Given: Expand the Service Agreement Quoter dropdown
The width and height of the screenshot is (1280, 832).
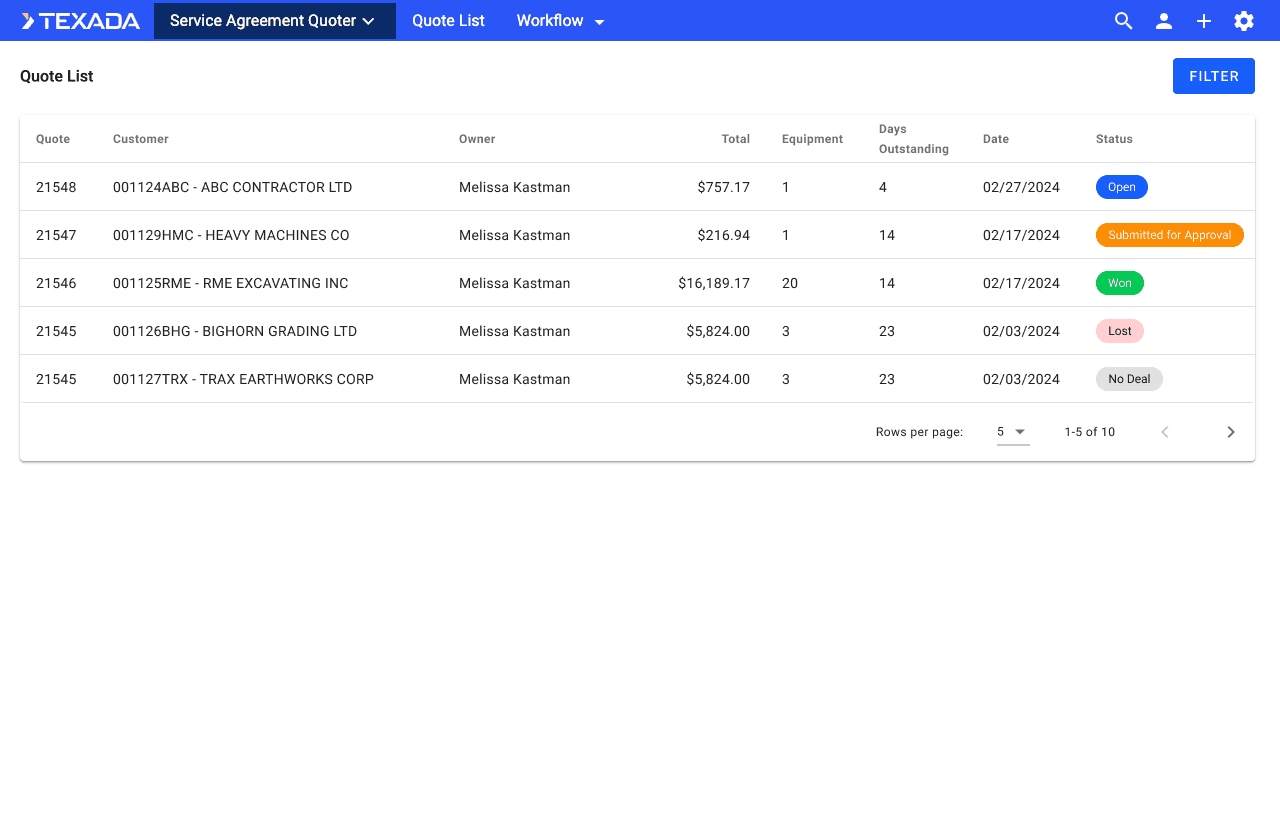Looking at the screenshot, I should [x=275, y=21].
